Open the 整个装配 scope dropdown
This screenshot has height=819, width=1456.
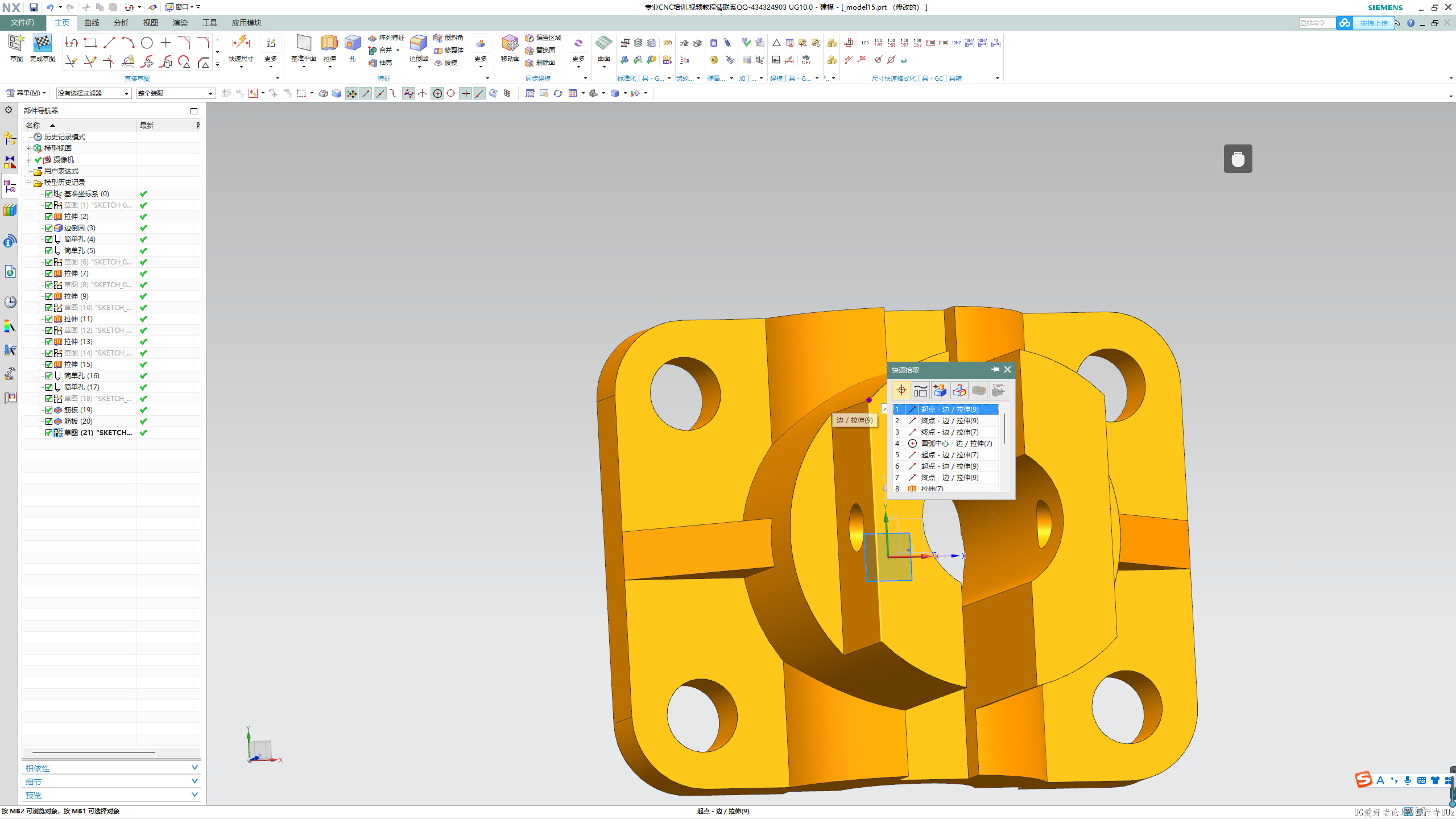pyautogui.click(x=176, y=93)
